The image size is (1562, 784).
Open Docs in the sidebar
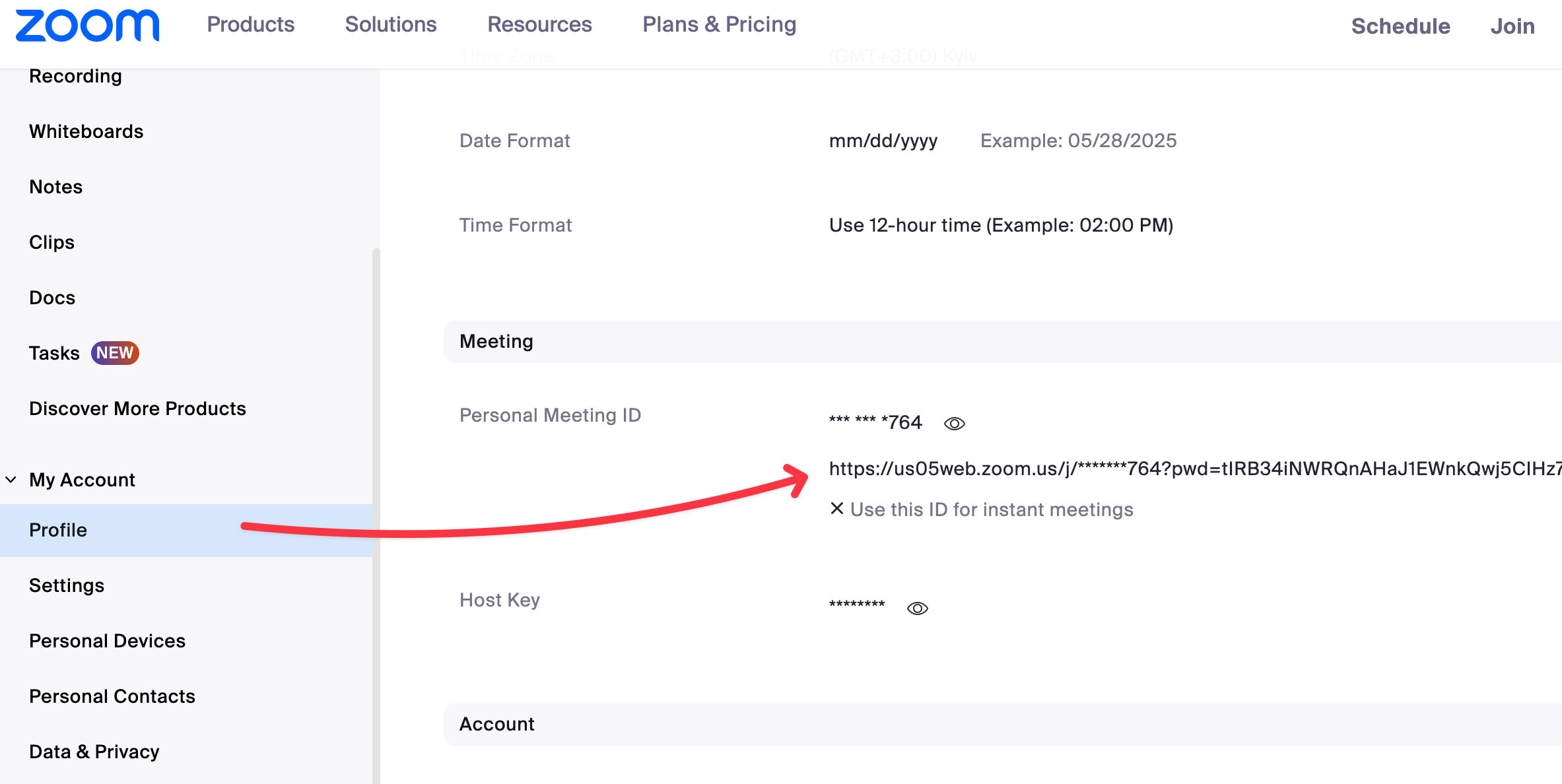coord(52,298)
